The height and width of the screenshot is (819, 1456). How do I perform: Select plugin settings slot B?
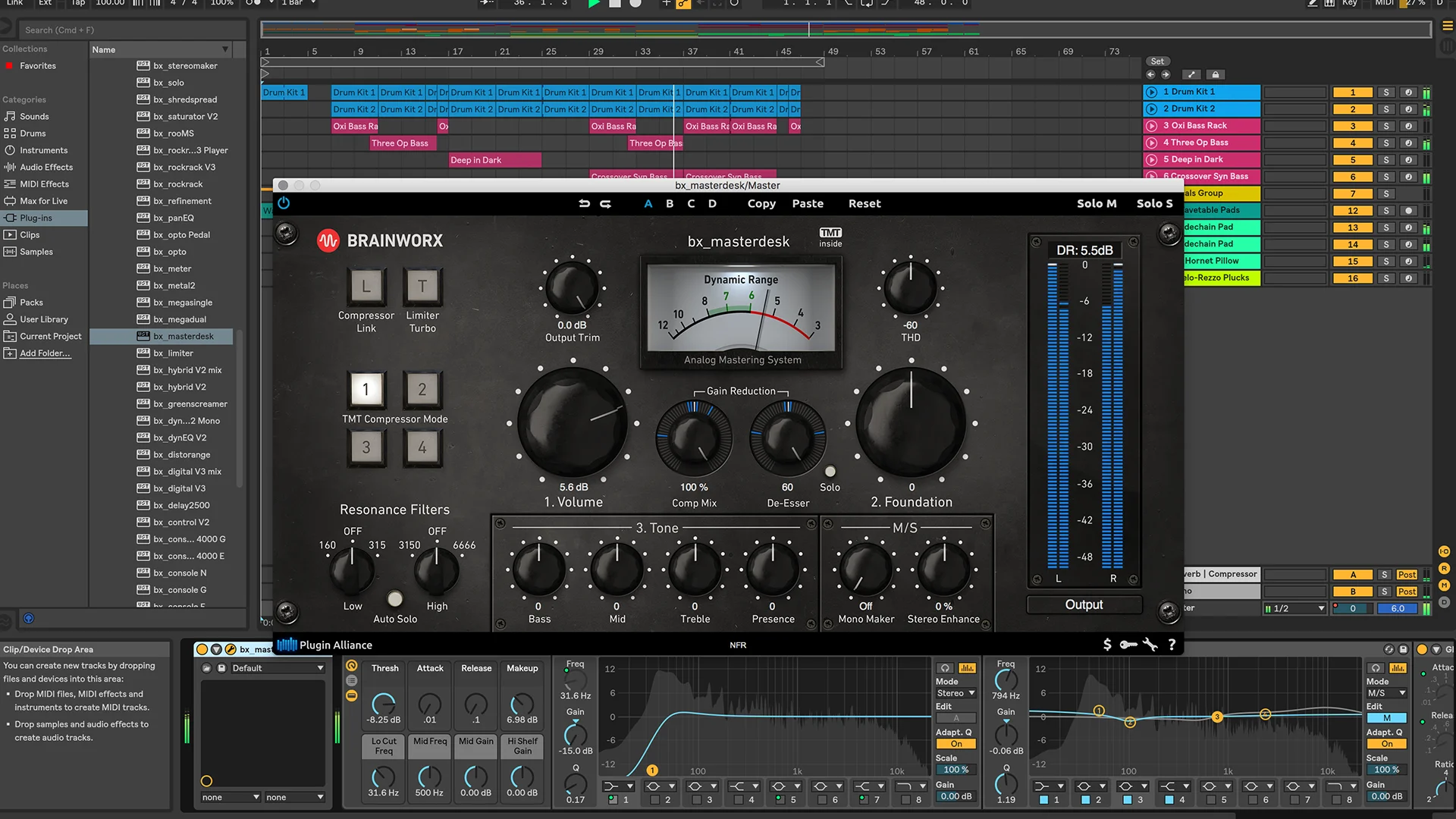point(670,203)
